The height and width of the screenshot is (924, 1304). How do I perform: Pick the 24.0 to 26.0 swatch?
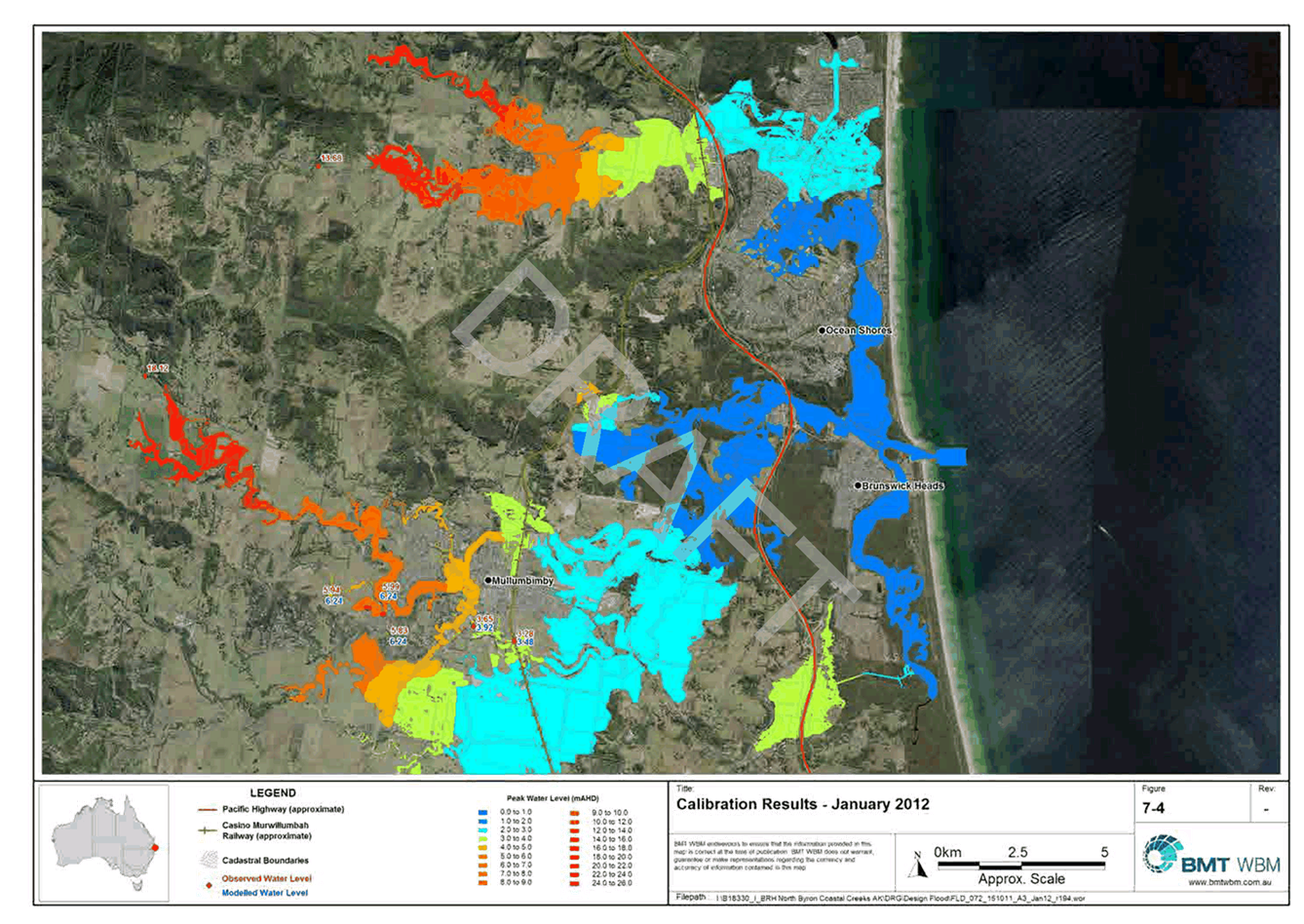tap(574, 883)
